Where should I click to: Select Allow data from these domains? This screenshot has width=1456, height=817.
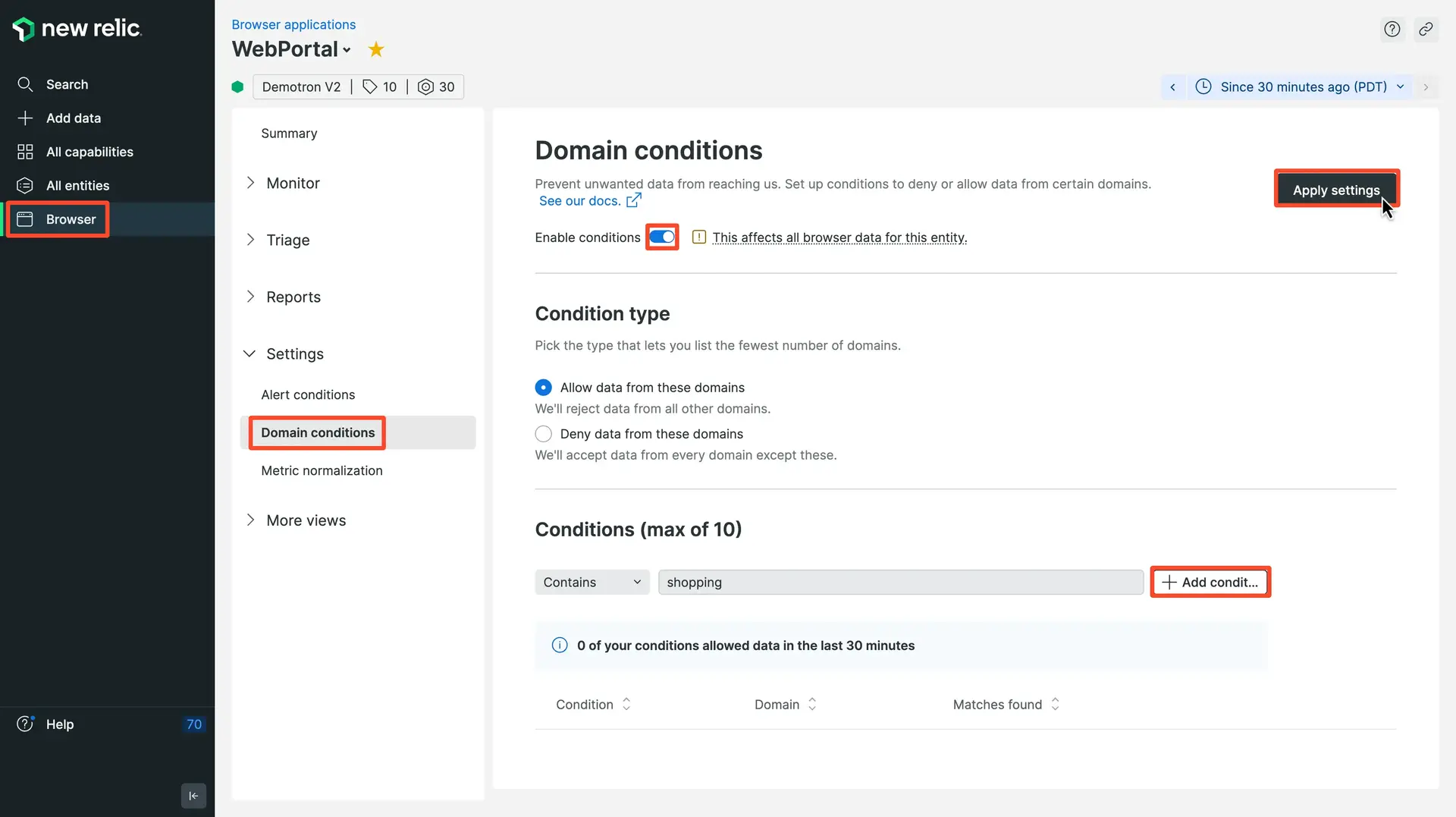pos(543,388)
